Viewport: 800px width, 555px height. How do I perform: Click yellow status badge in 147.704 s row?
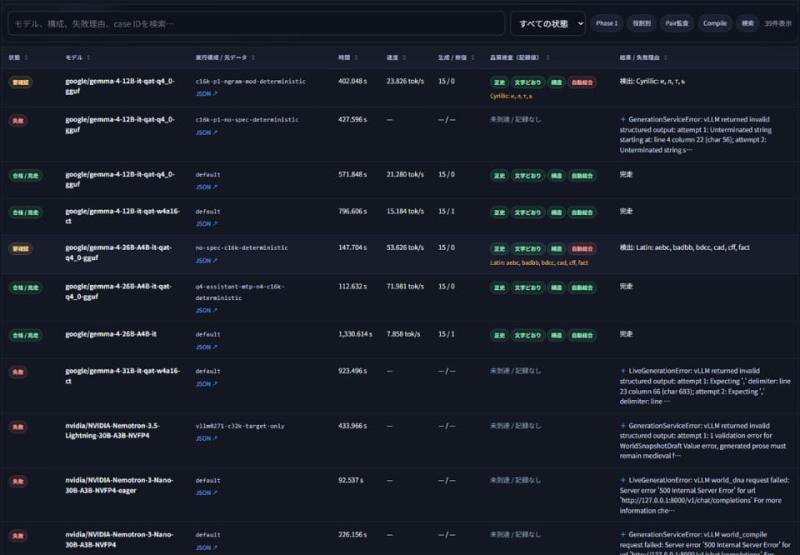(x=20, y=249)
